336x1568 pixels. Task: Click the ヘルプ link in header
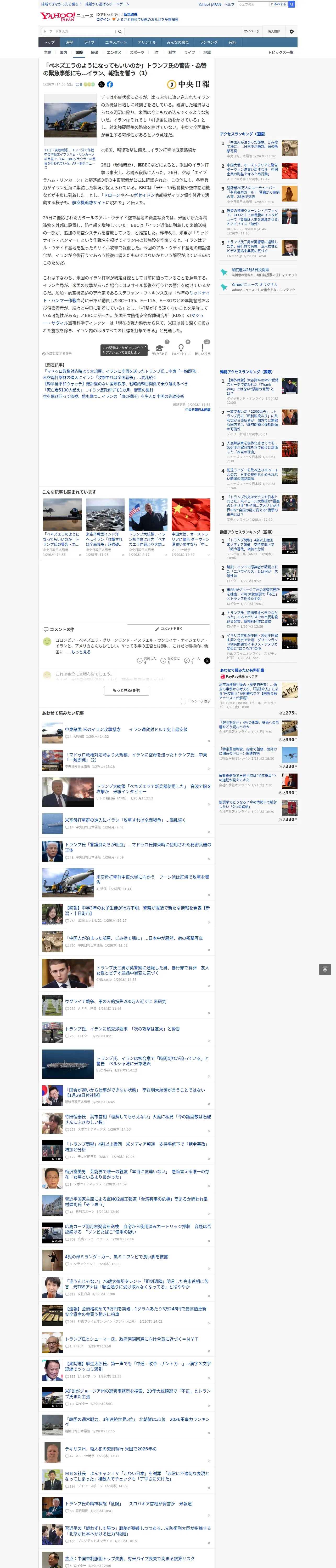click(229, 4)
